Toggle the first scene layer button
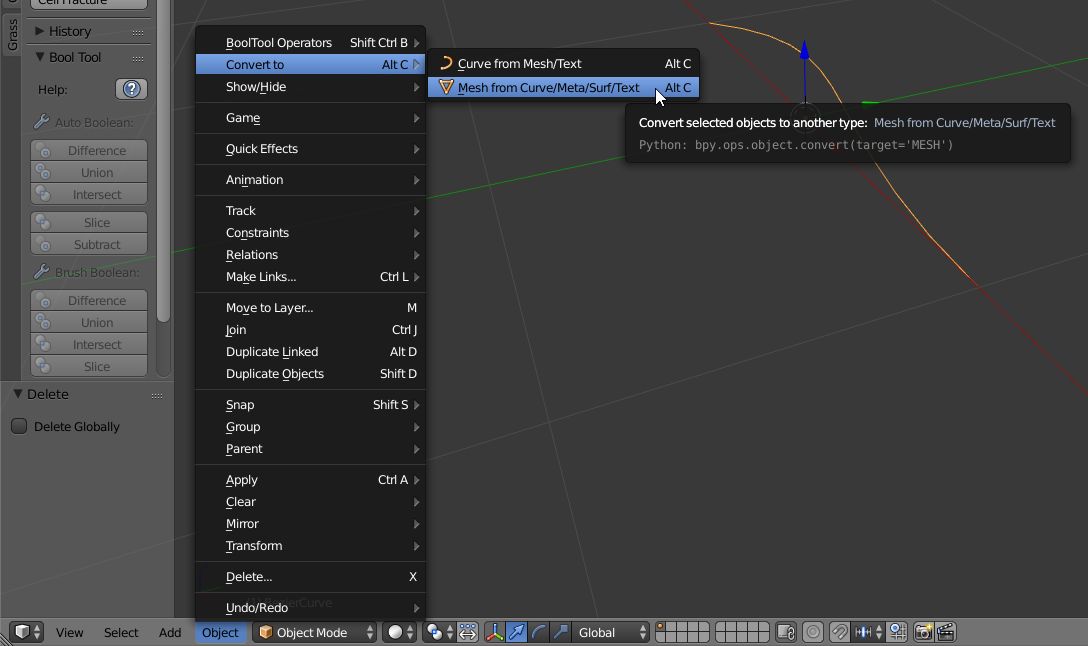1088x646 pixels. pyautogui.click(x=662, y=627)
